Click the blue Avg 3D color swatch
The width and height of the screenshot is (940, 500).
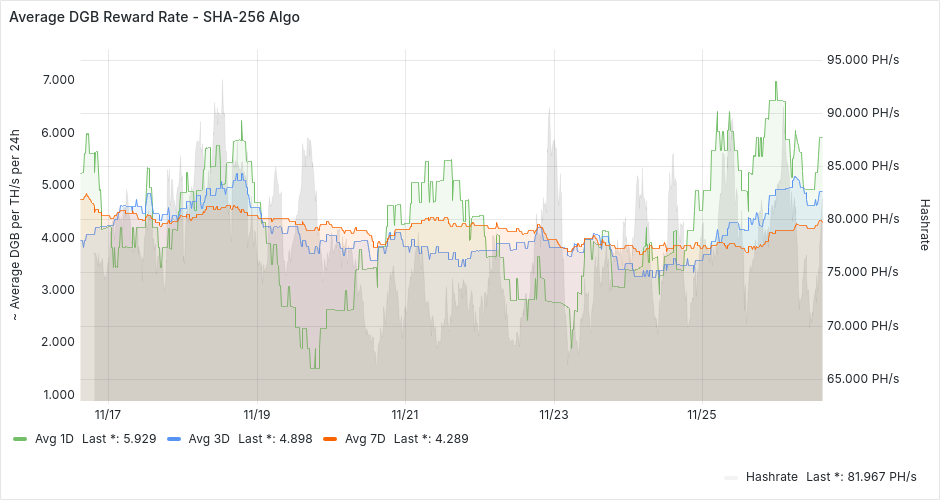(175, 439)
